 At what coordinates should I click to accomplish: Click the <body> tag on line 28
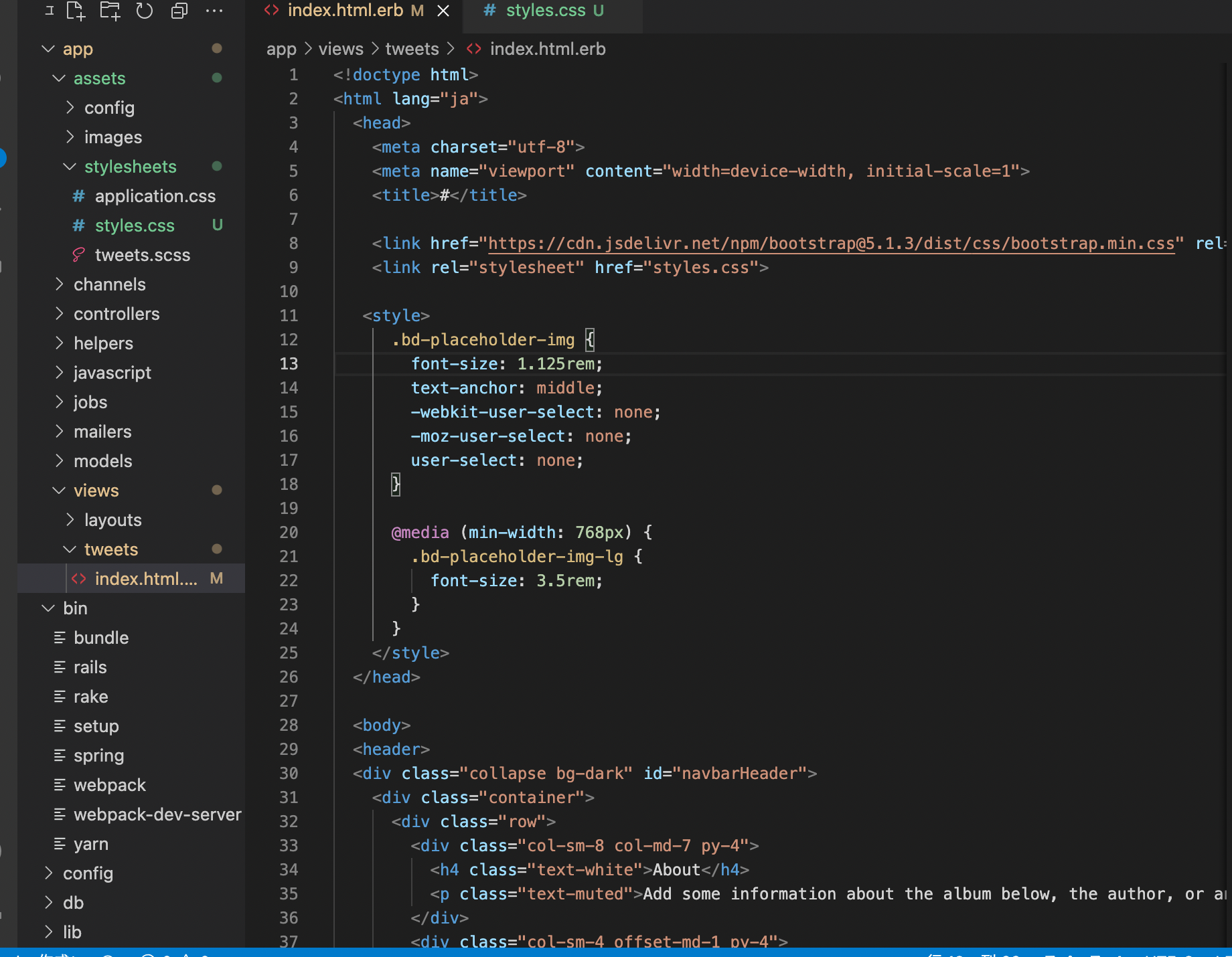pos(382,725)
